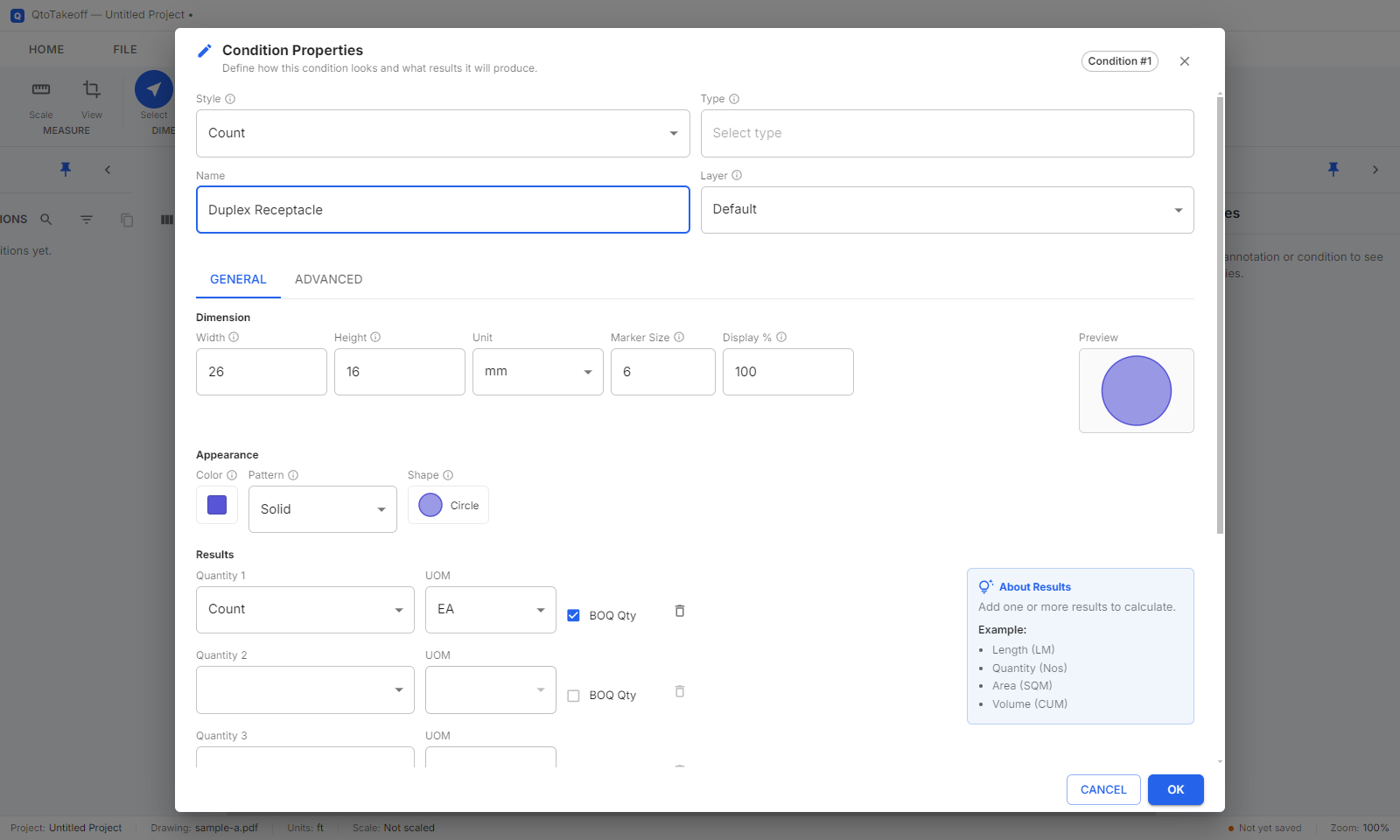Click the search icon in conditions panel
The image size is (1400, 840).
[46, 220]
